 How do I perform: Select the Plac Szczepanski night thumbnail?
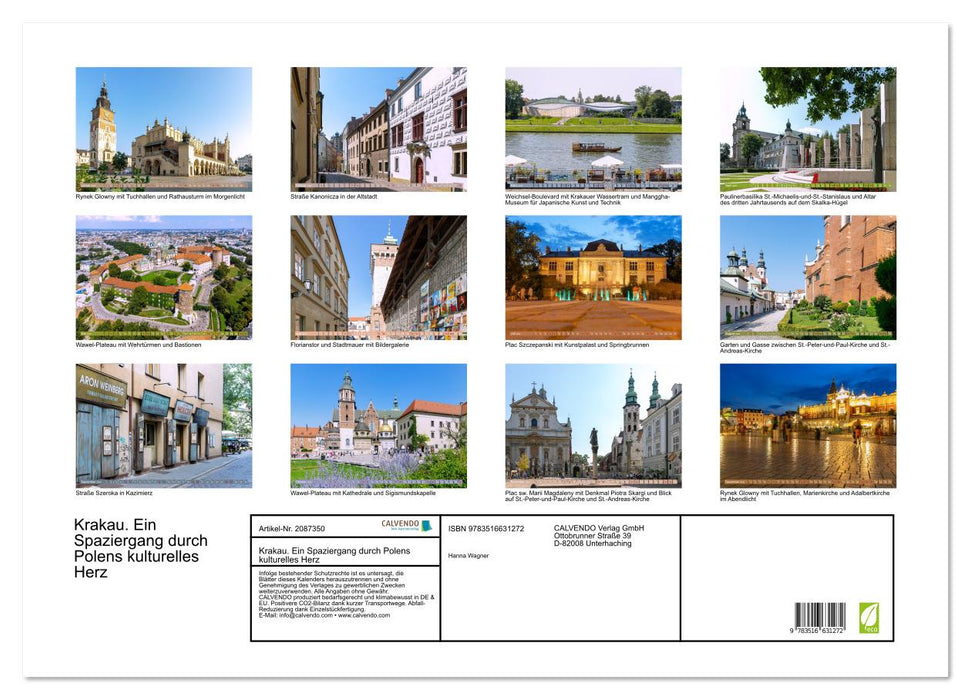pos(593,277)
